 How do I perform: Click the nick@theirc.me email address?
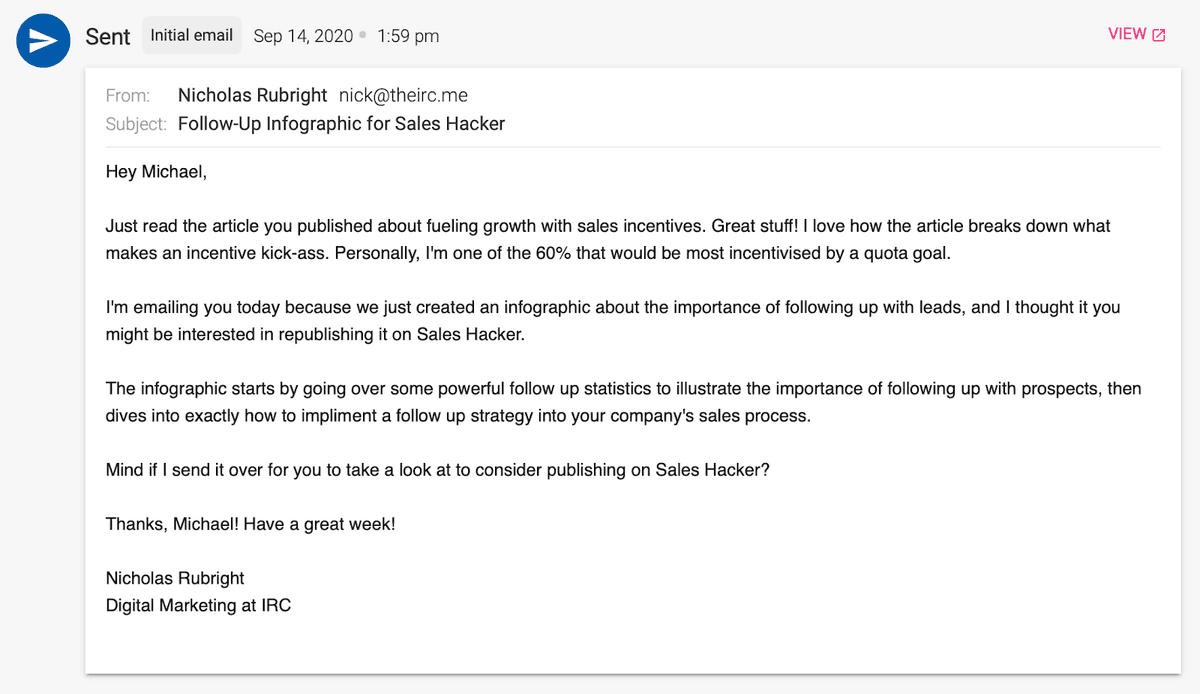tap(403, 95)
